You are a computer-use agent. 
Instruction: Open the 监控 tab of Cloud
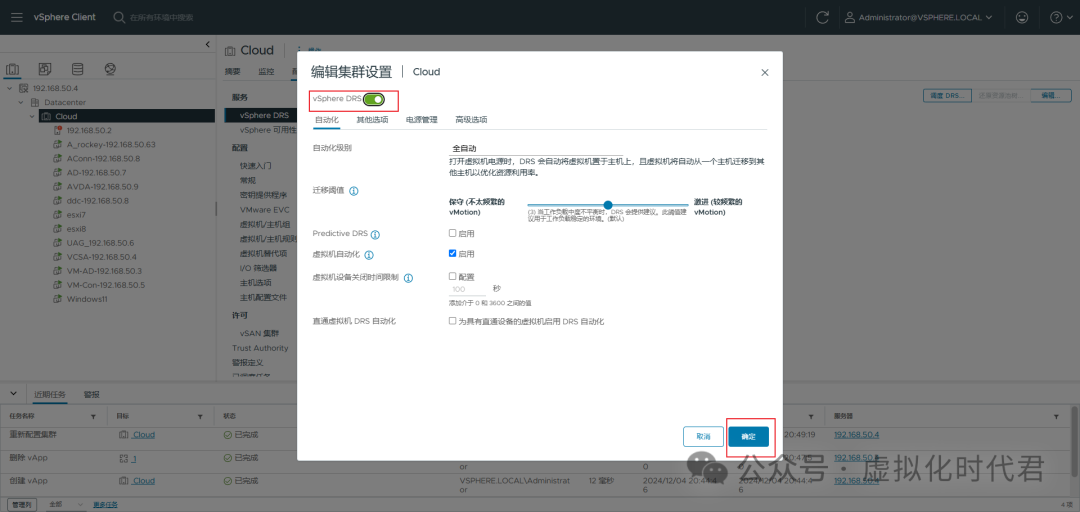pos(266,72)
